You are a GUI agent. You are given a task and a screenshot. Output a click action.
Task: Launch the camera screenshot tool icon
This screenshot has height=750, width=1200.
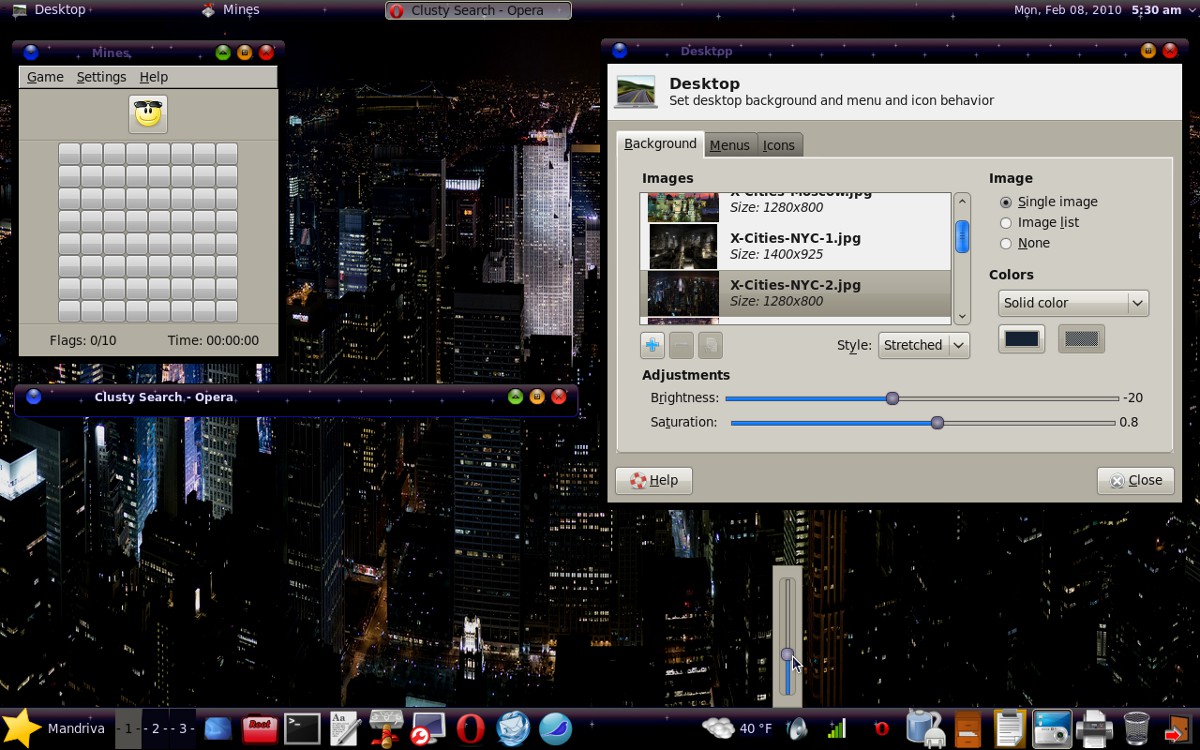point(1052,729)
